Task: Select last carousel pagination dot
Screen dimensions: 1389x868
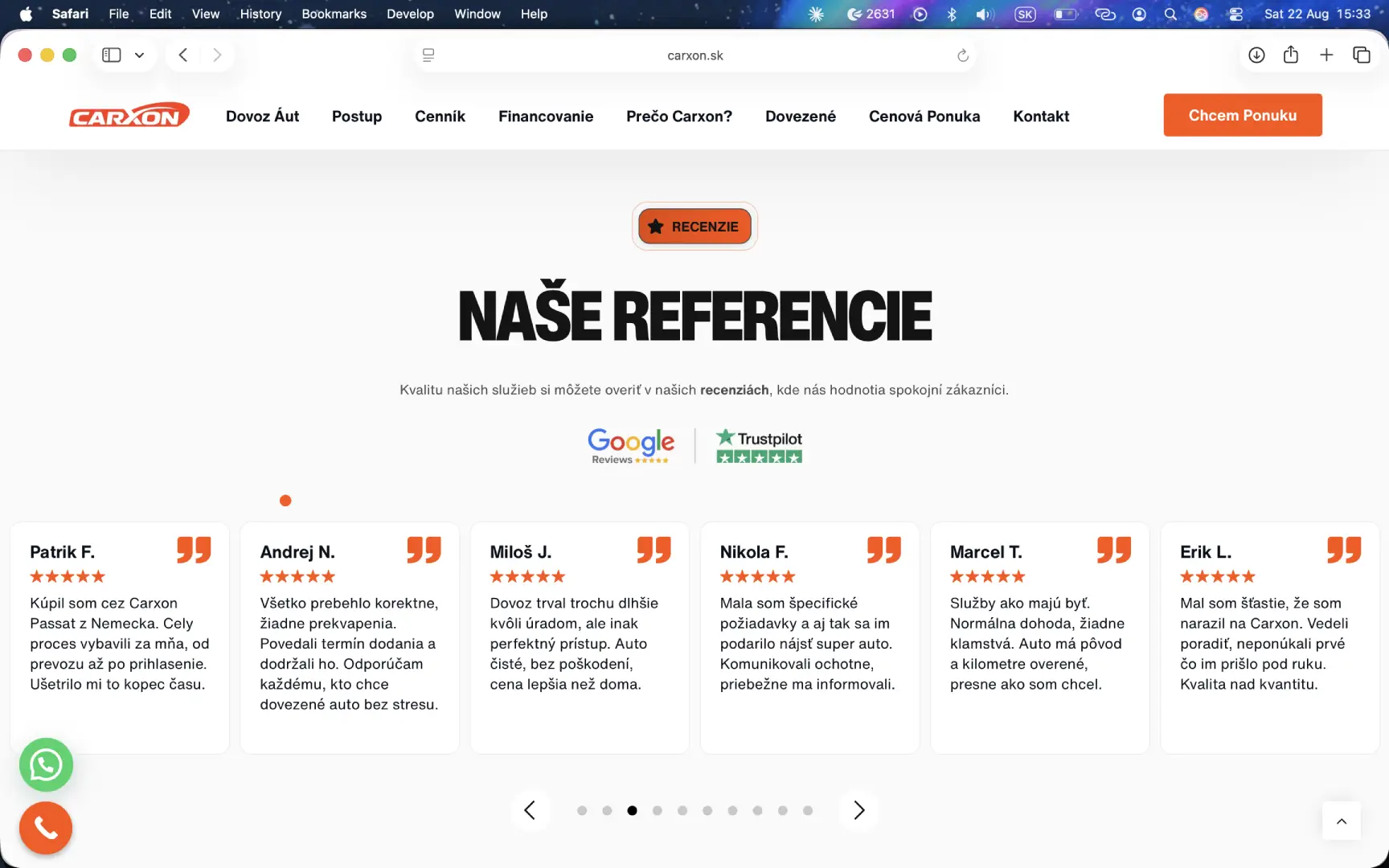Action: click(x=808, y=811)
